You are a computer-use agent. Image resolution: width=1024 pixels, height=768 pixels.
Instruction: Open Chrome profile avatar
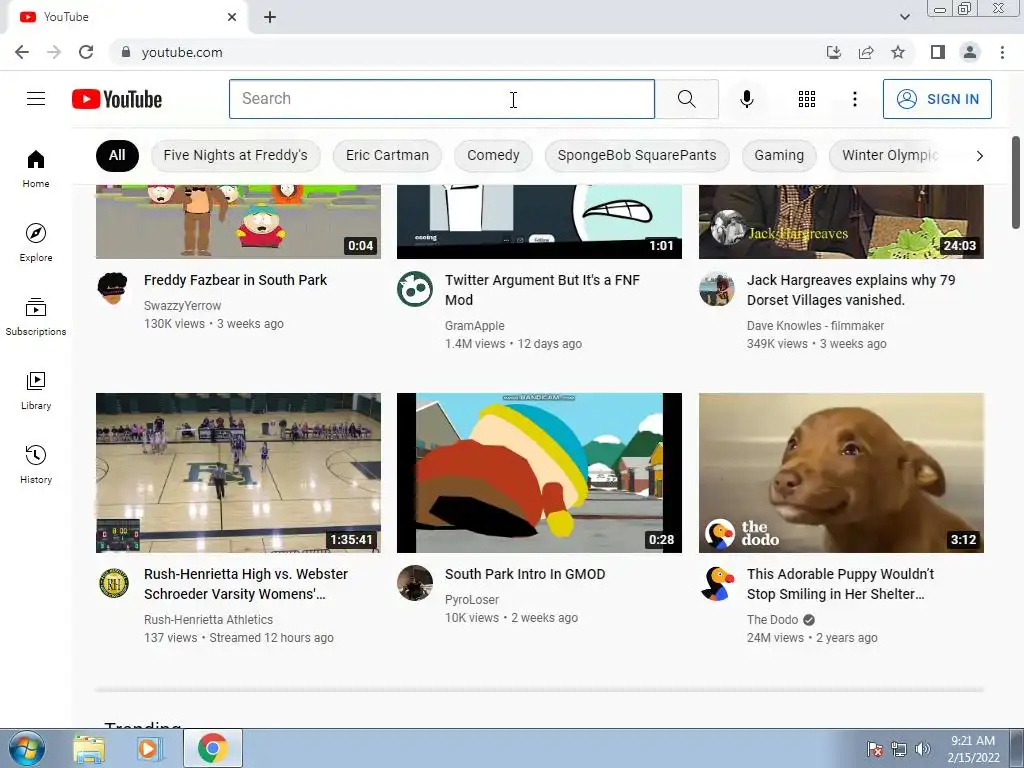click(970, 52)
